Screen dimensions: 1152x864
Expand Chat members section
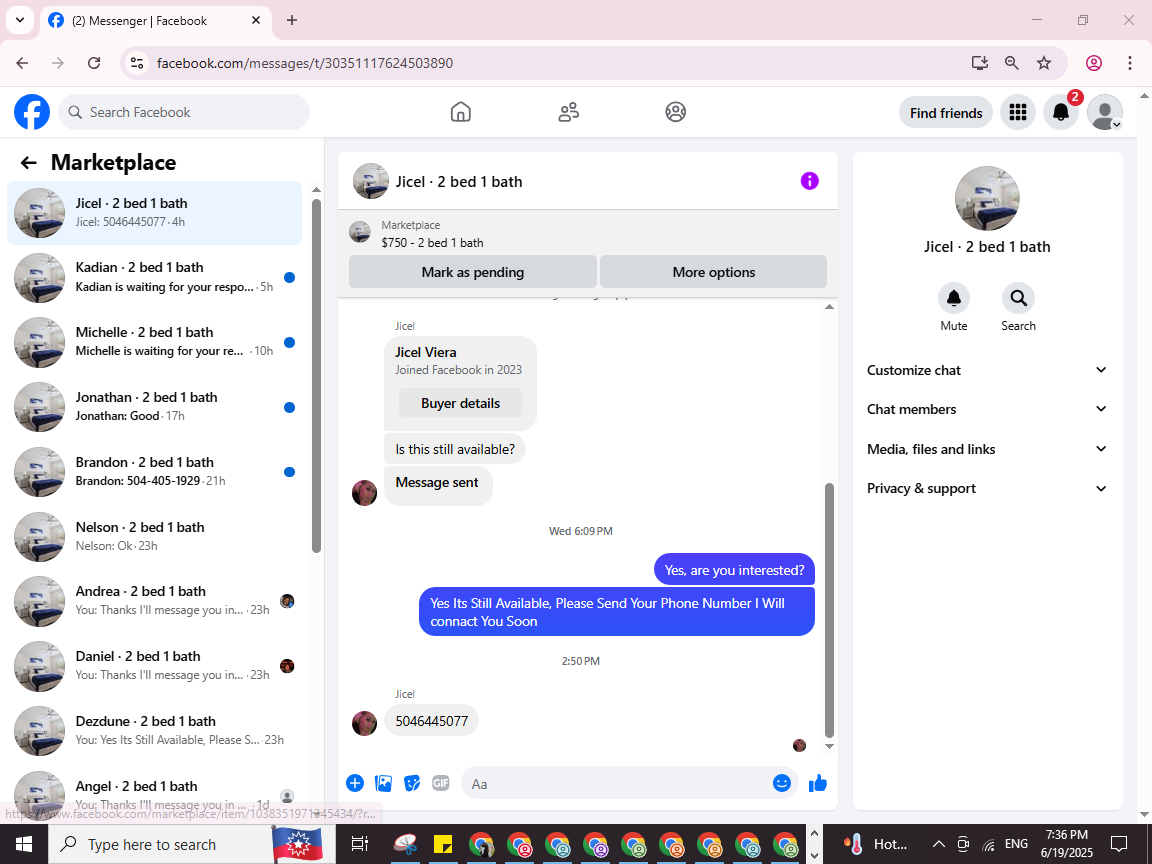(987, 409)
